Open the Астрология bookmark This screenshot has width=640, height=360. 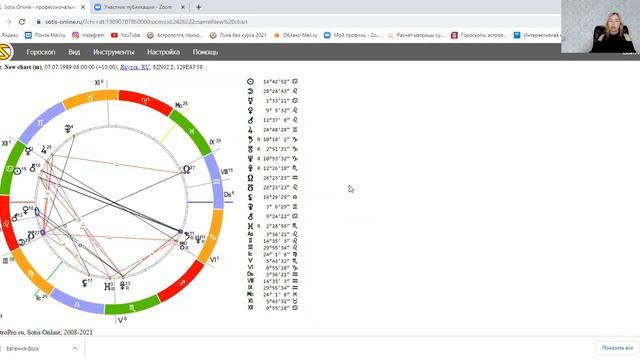(x=175, y=35)
